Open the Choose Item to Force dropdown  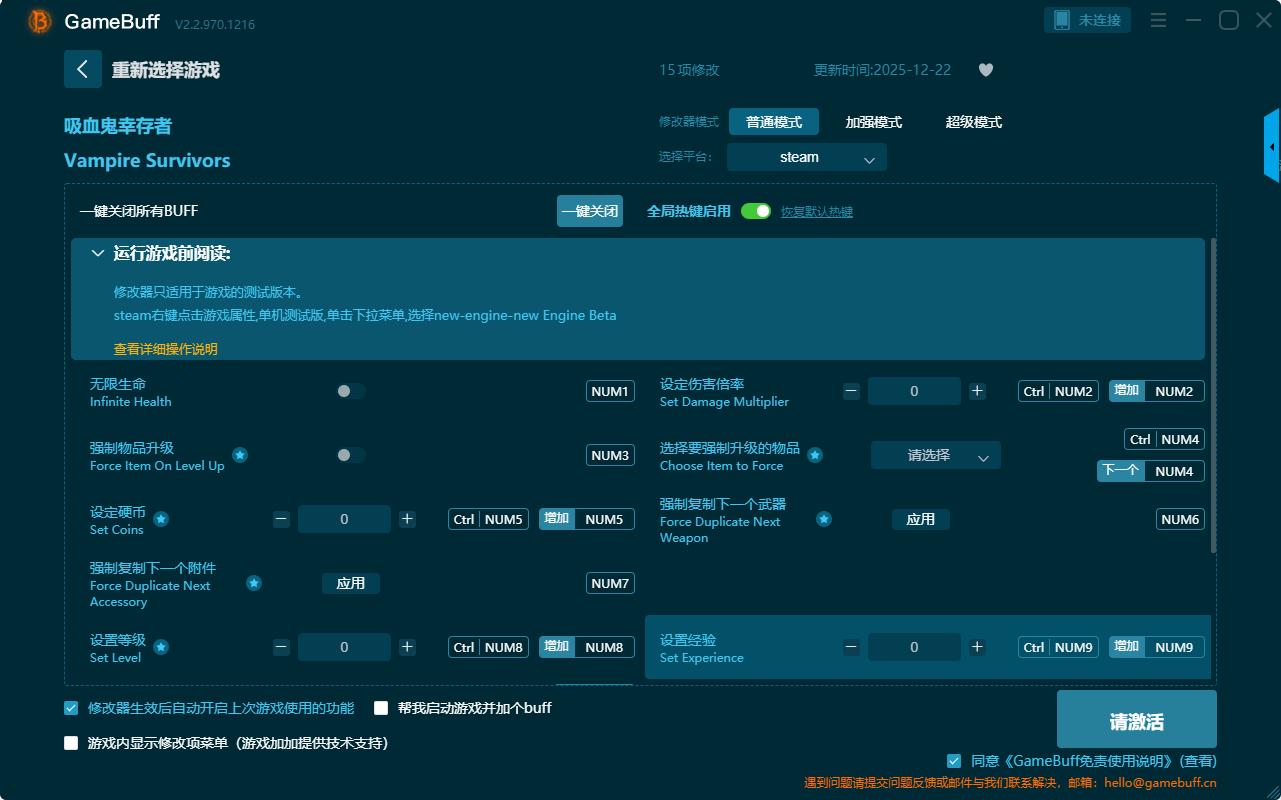[935, 455]
